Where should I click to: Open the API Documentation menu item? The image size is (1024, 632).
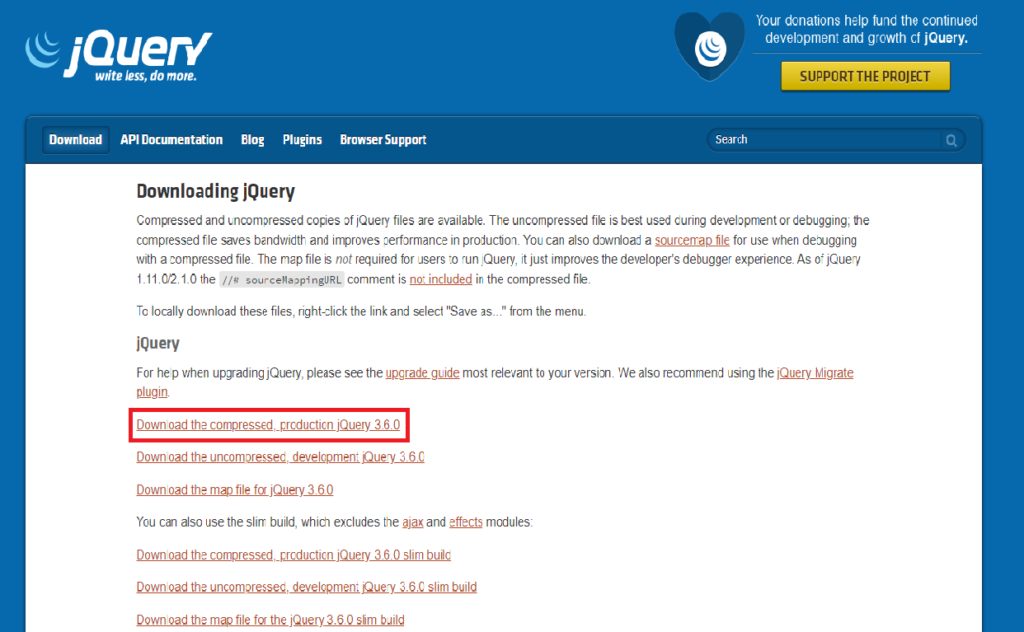click(171, 140)
